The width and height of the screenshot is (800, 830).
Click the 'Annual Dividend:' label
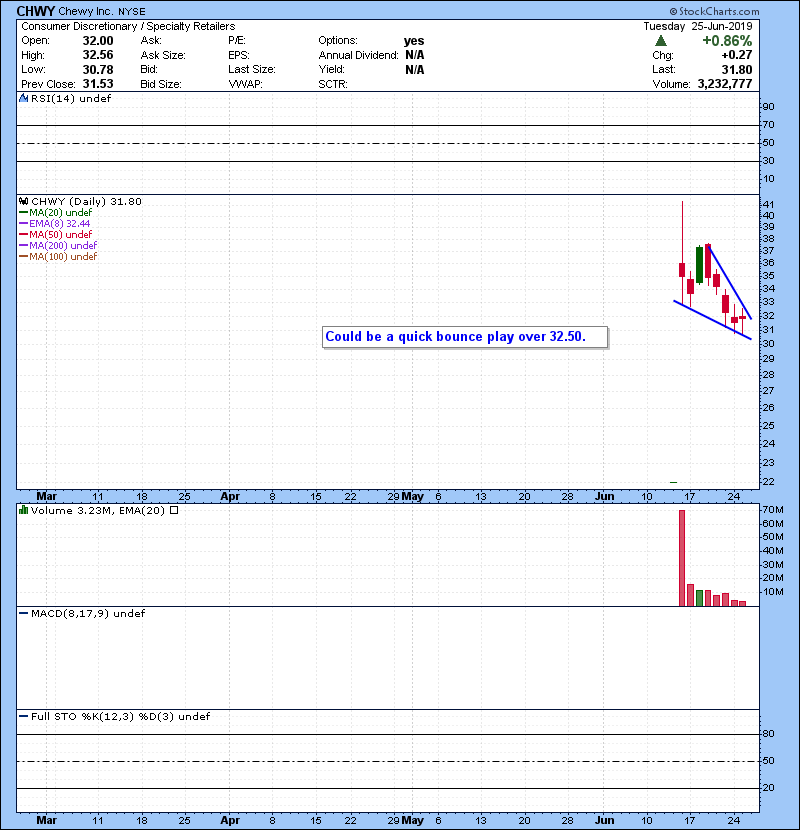click(x=358, y=55)
